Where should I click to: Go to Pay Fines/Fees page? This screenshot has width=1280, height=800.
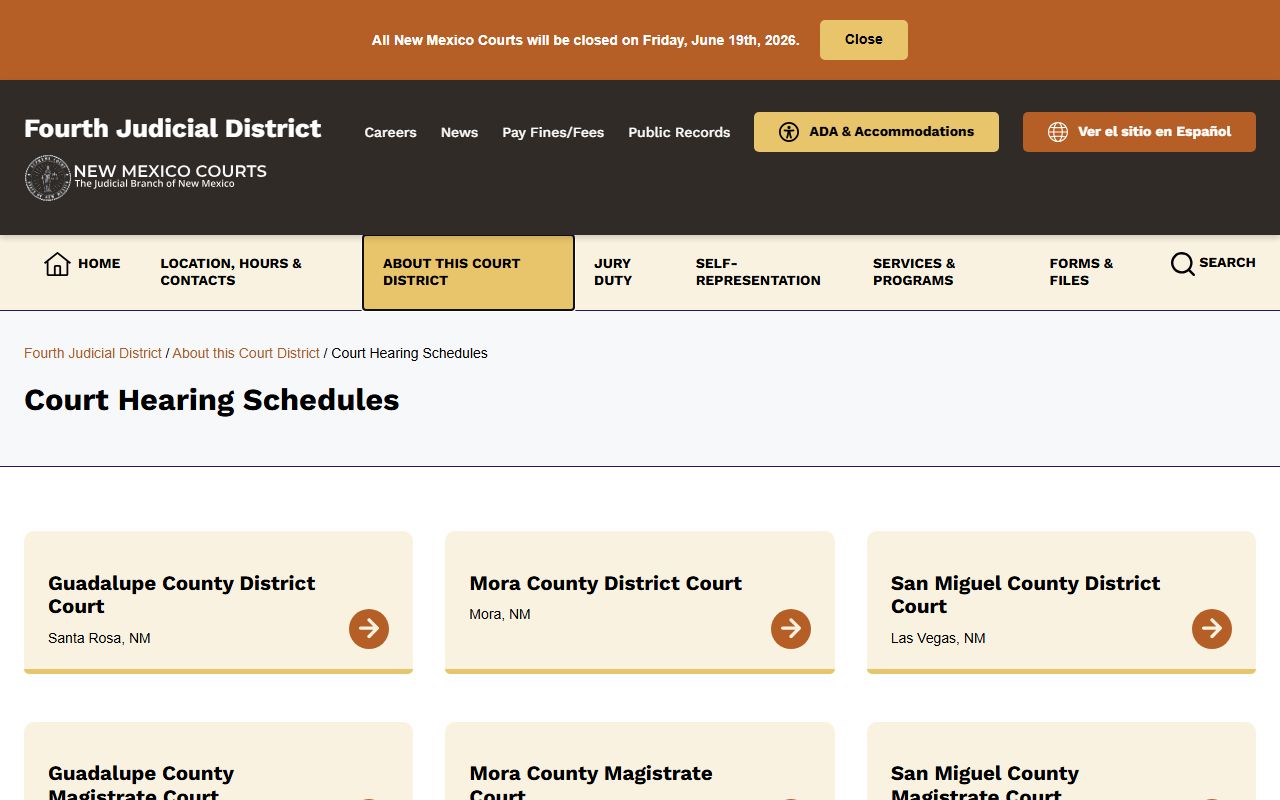[x=553, y=132]
